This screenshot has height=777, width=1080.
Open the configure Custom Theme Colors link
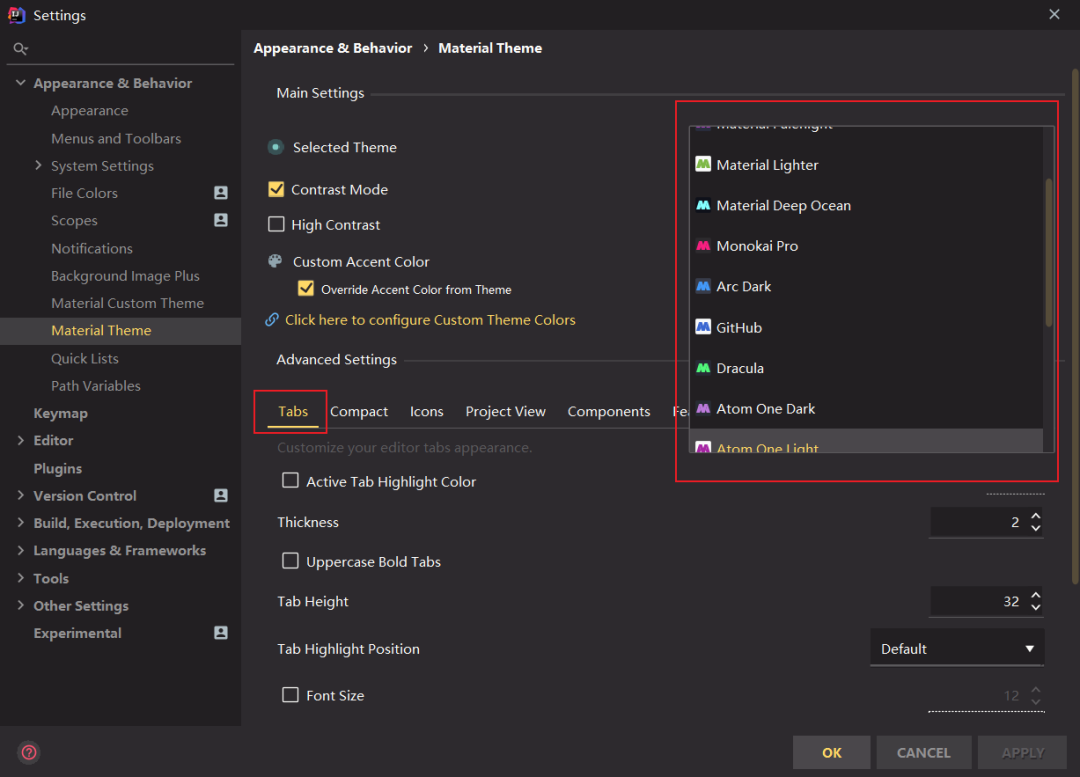pos(430,320)
